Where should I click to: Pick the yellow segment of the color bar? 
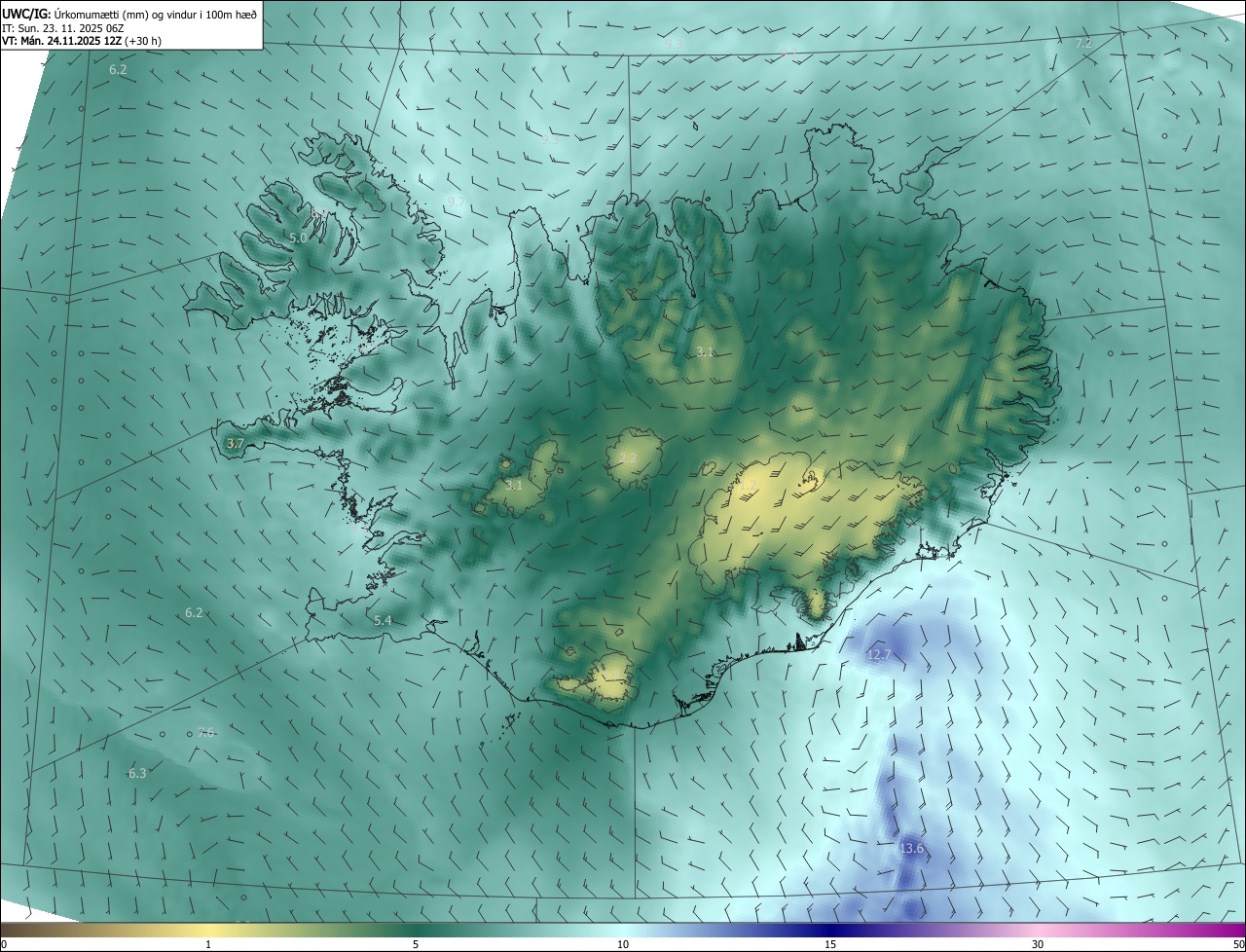(208, 930)
